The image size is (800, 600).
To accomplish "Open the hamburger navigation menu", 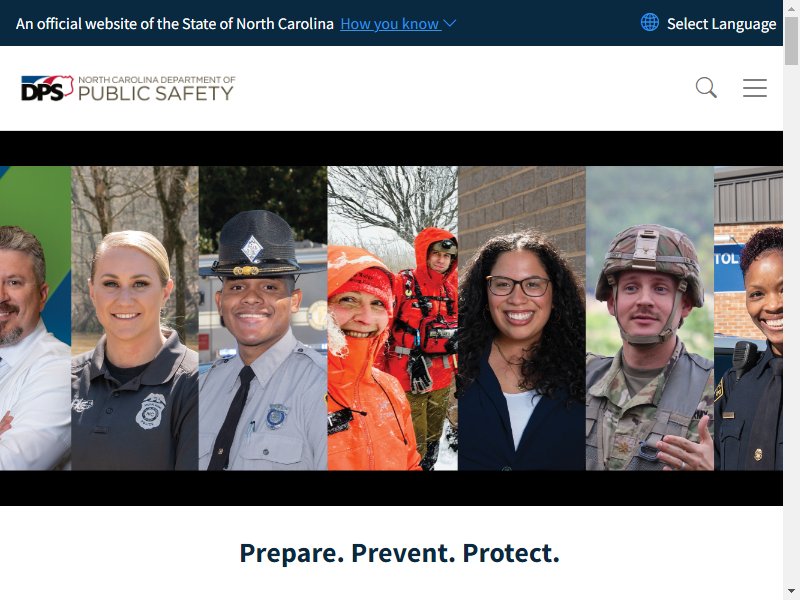I will click(755, 88).
